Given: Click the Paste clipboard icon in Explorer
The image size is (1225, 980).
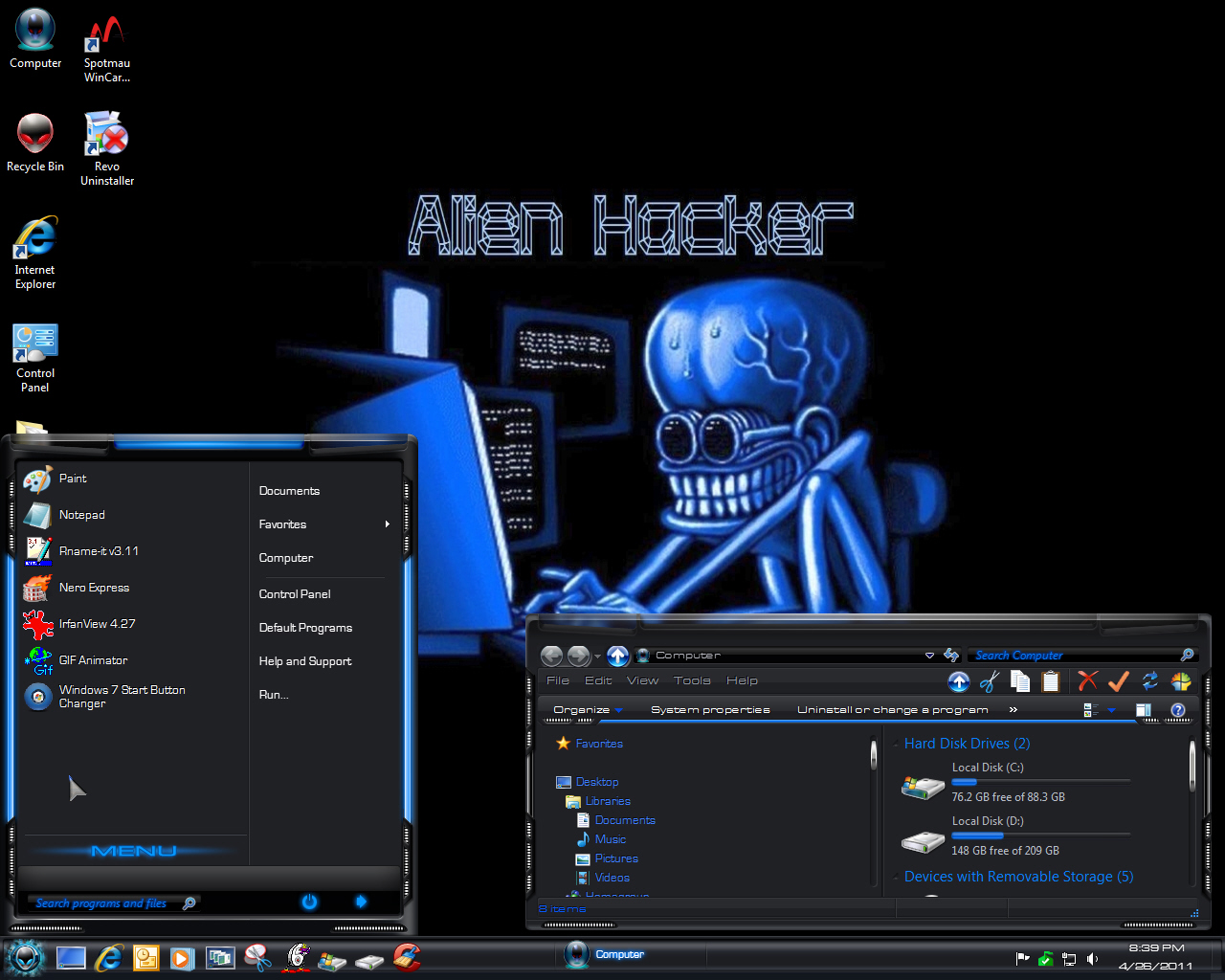Looking at the screenshot, I should pos(1051,681).
